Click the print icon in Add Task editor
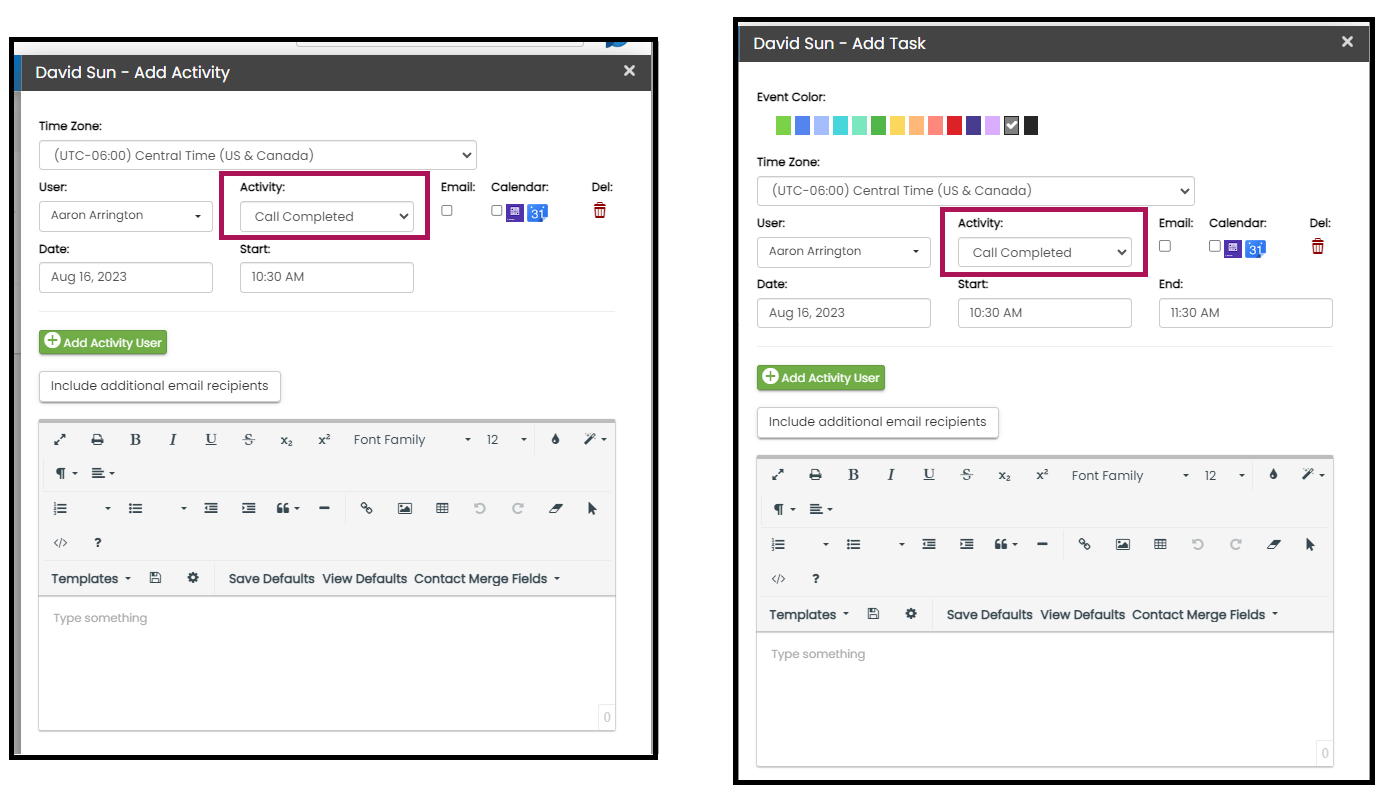Image resolution: width=1390 pixels, height=790 pixels. [815, 475]
